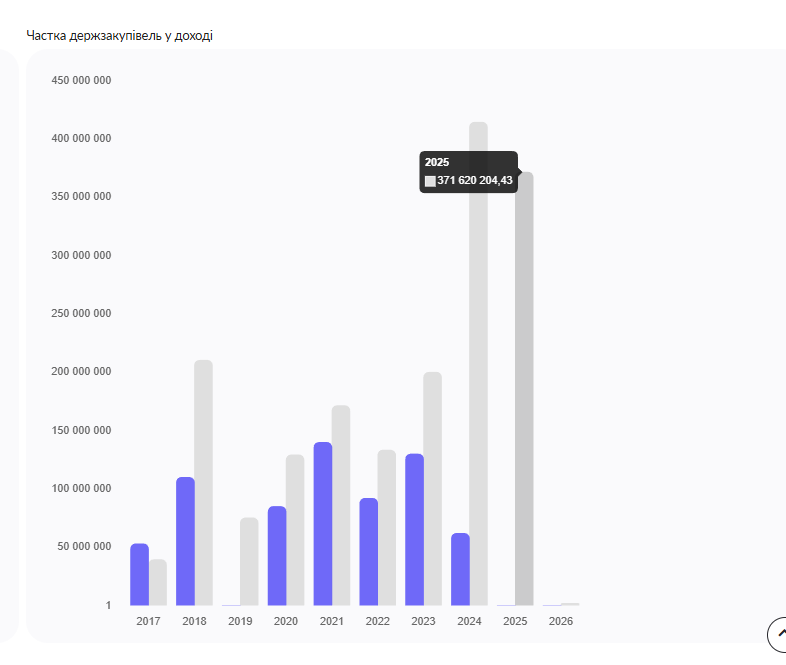Select the gray bar for 2017

[x=158, y=583]
